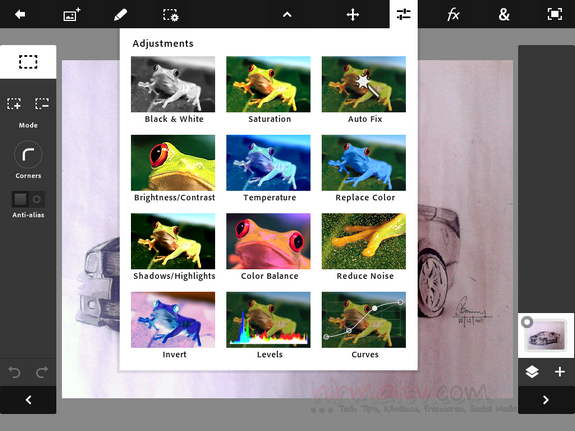Image resolution: width=575 pixels, height=431 pixels.
Task: Click the Adjustments panel heading
Action: click(163, 44)
